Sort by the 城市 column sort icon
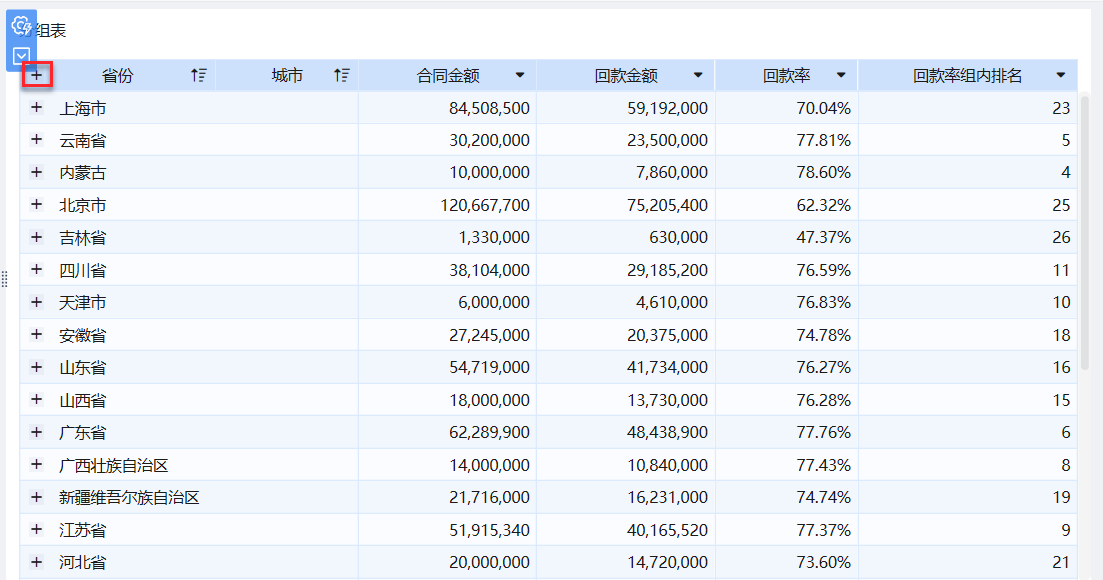This screenshot has height=580, width=1103. [342, 75]
